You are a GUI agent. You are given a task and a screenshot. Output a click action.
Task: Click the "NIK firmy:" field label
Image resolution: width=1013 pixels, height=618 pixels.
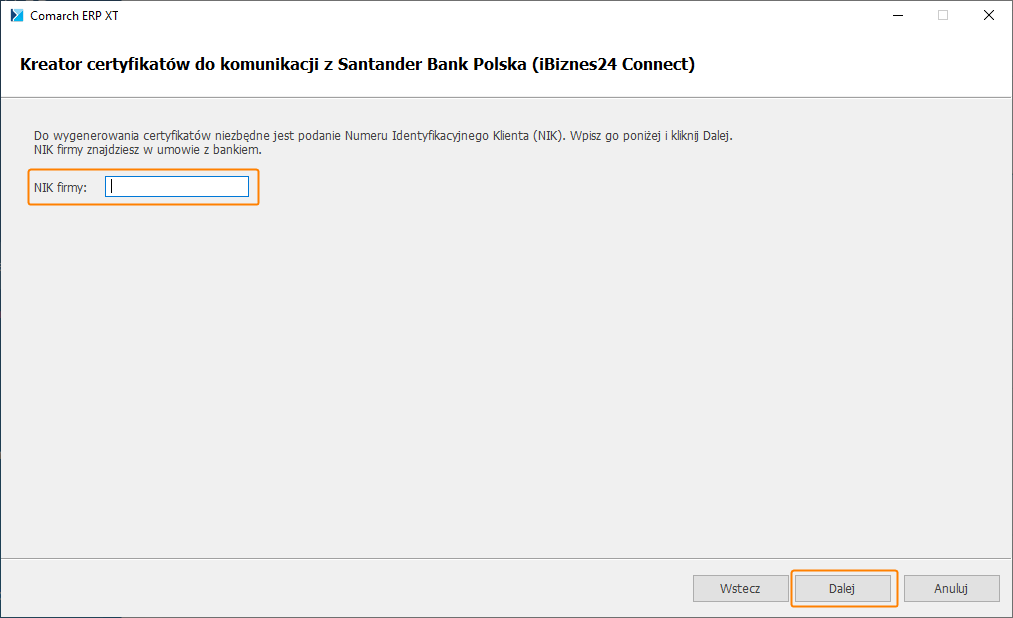point(60,187)
